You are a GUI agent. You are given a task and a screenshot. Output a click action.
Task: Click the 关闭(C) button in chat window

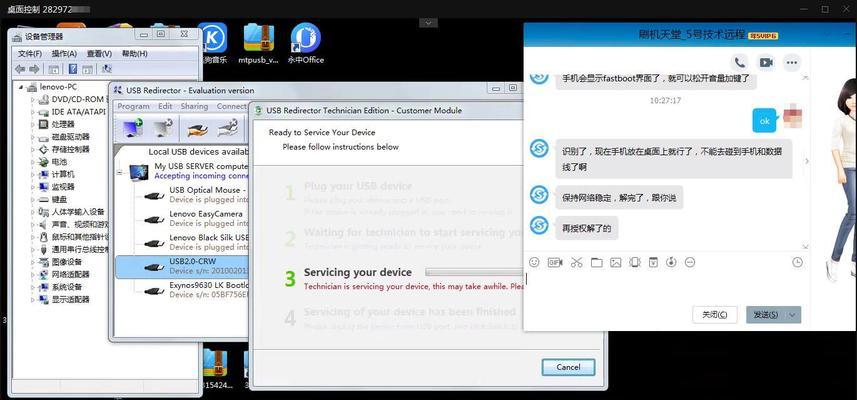click(714, 315)
